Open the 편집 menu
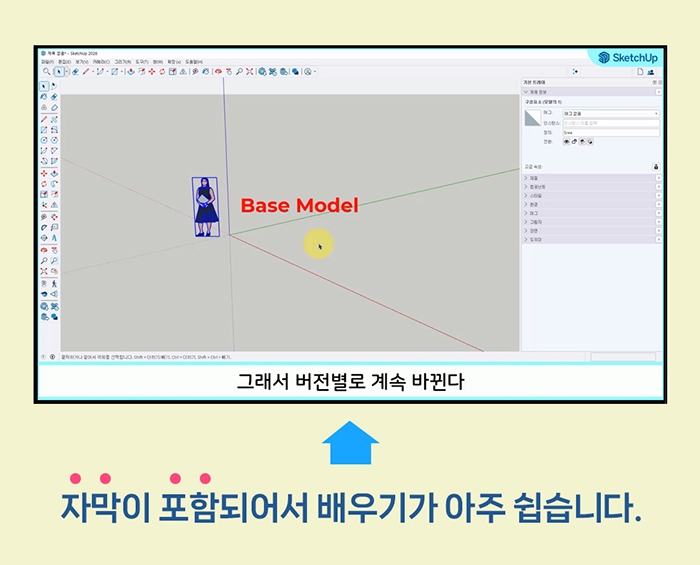The height and width of the screenshot is (565, 700). tap(65, 62)
